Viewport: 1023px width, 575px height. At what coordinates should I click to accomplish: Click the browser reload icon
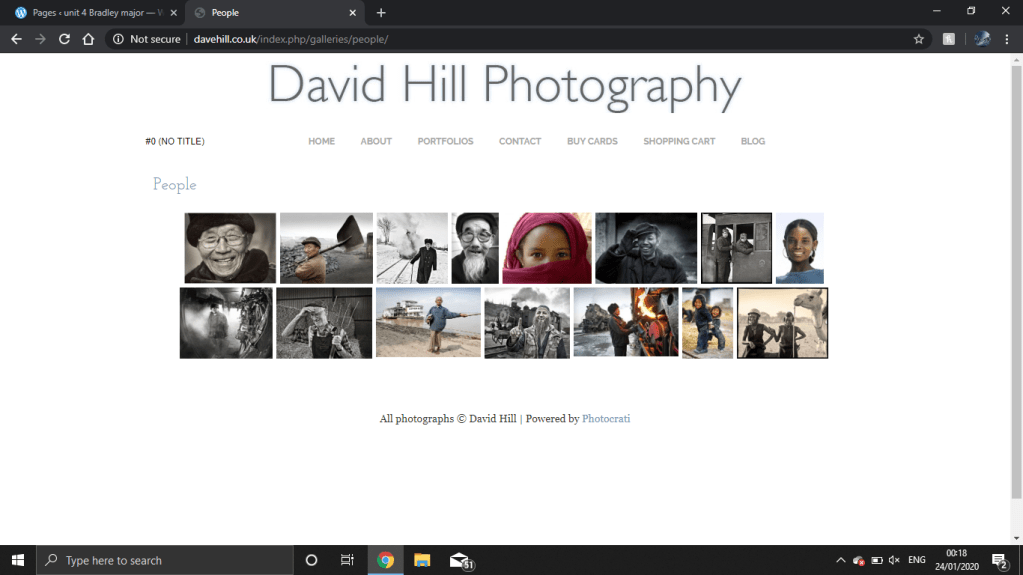(x=64, y=39)
